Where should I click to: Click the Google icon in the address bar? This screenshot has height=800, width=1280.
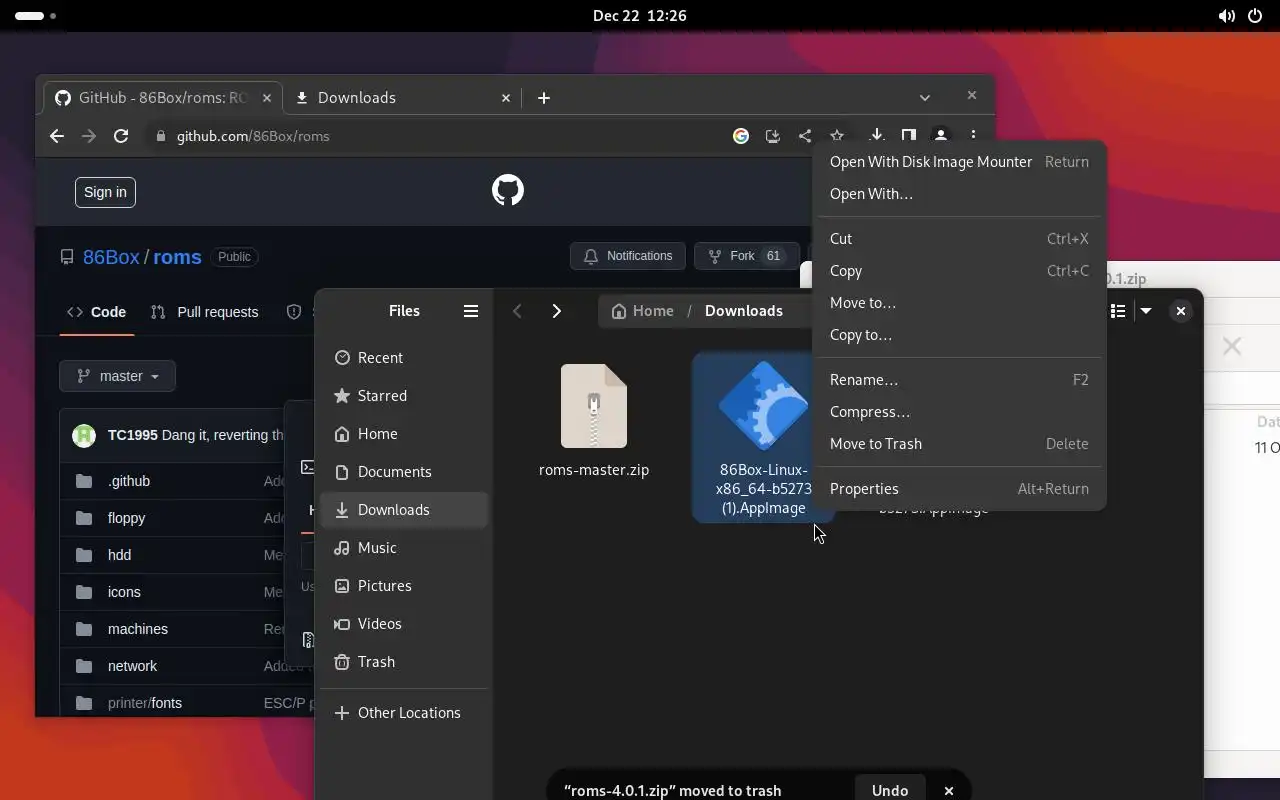click(741, 136)
